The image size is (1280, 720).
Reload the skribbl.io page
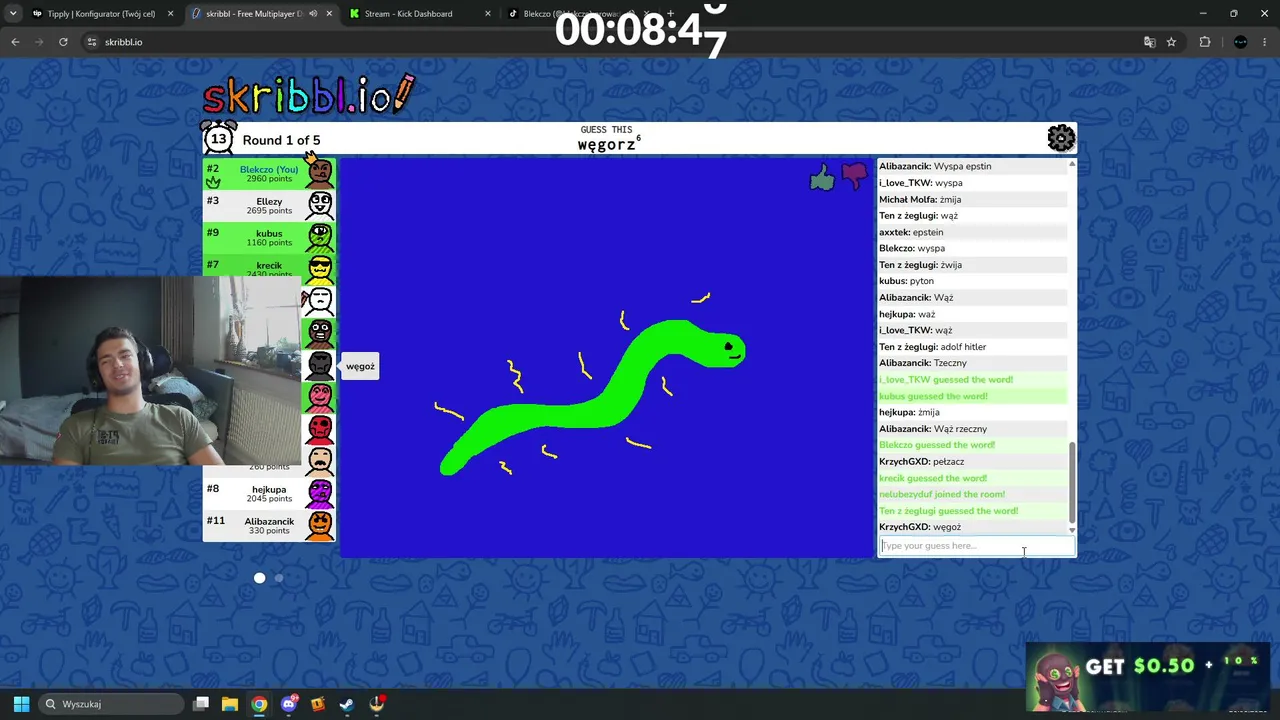(x=63, y=42)
